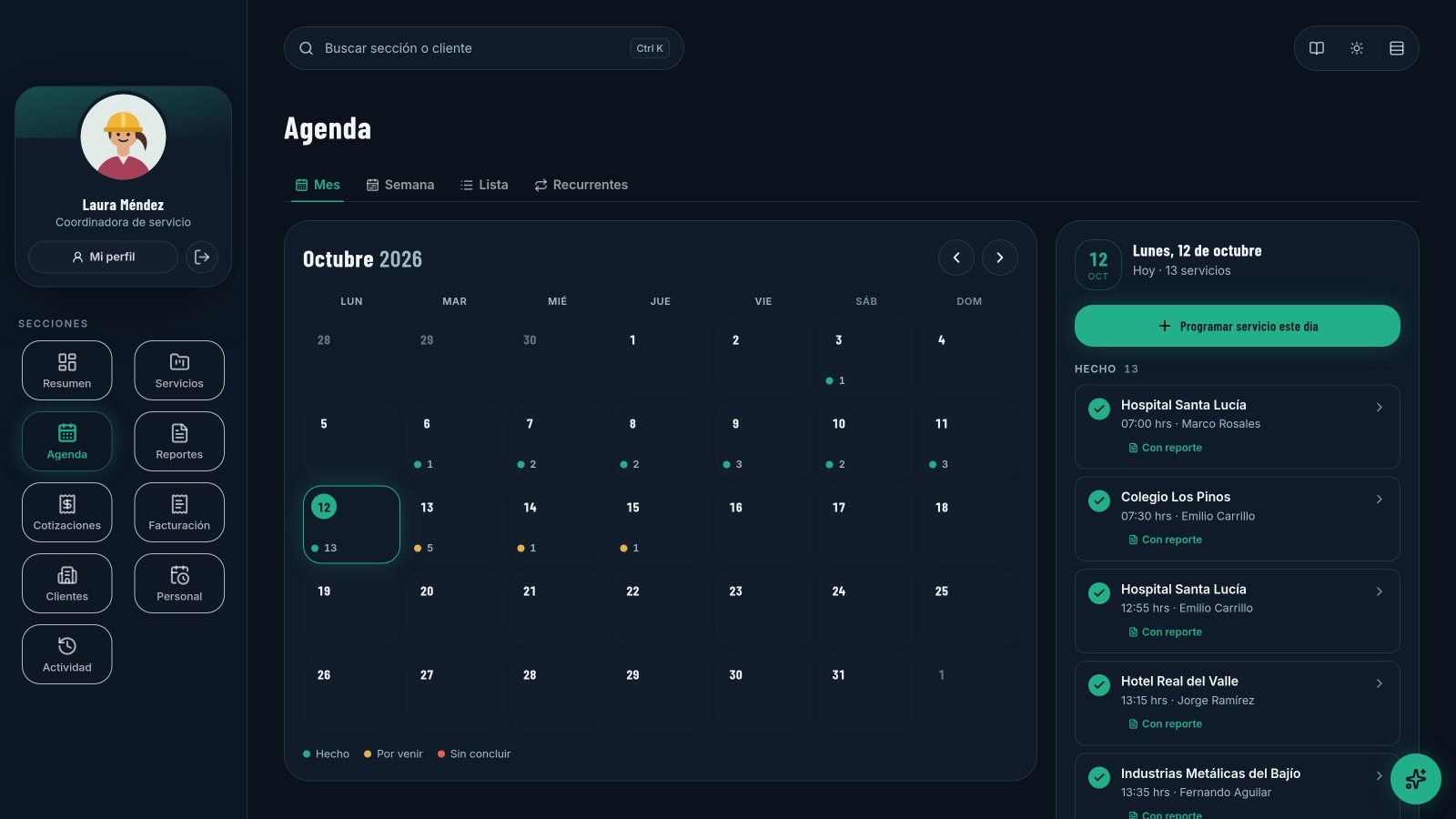Open Facturación section

click(179, 512)
